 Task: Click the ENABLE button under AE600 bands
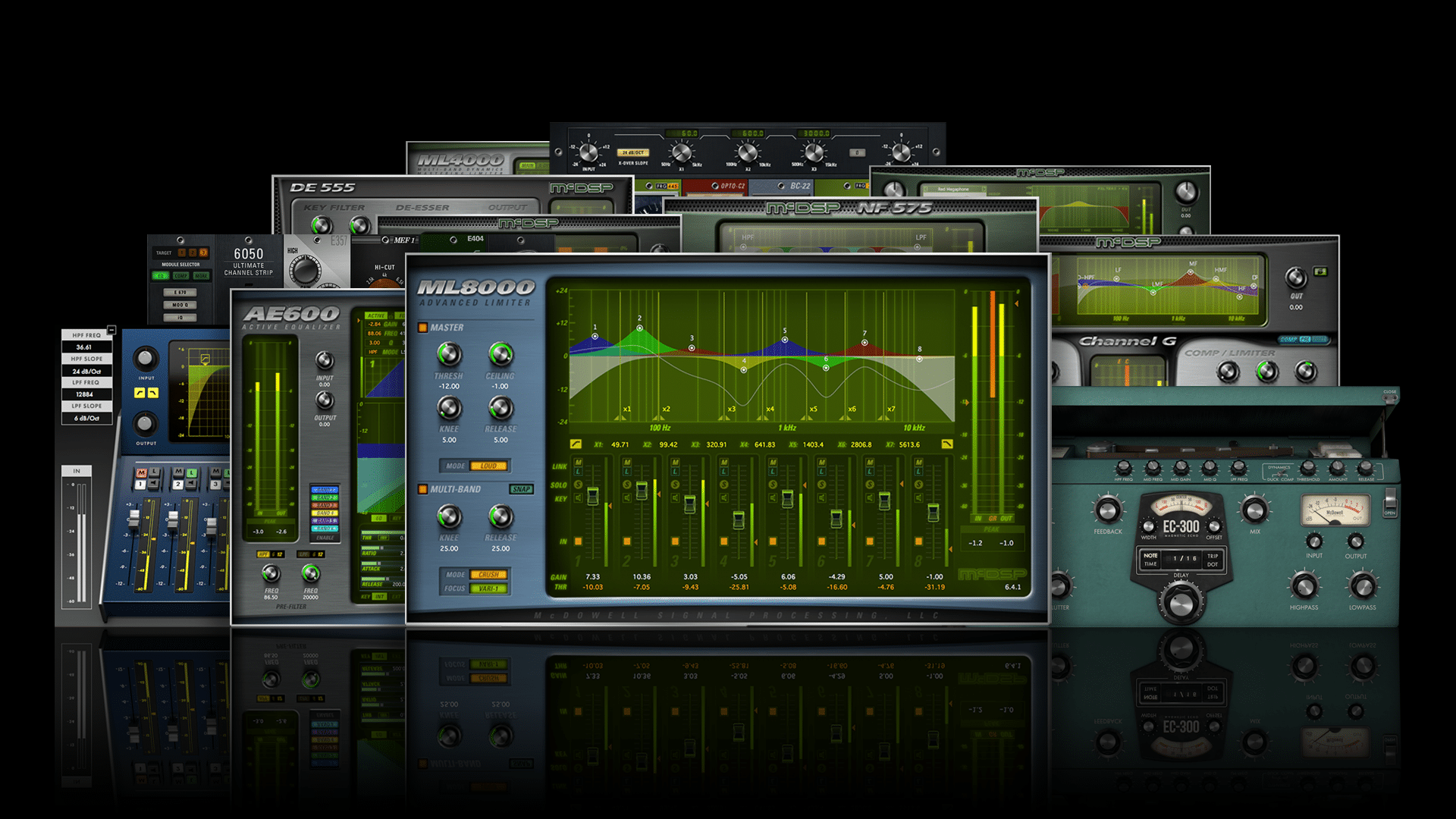(x=325, y=538)
